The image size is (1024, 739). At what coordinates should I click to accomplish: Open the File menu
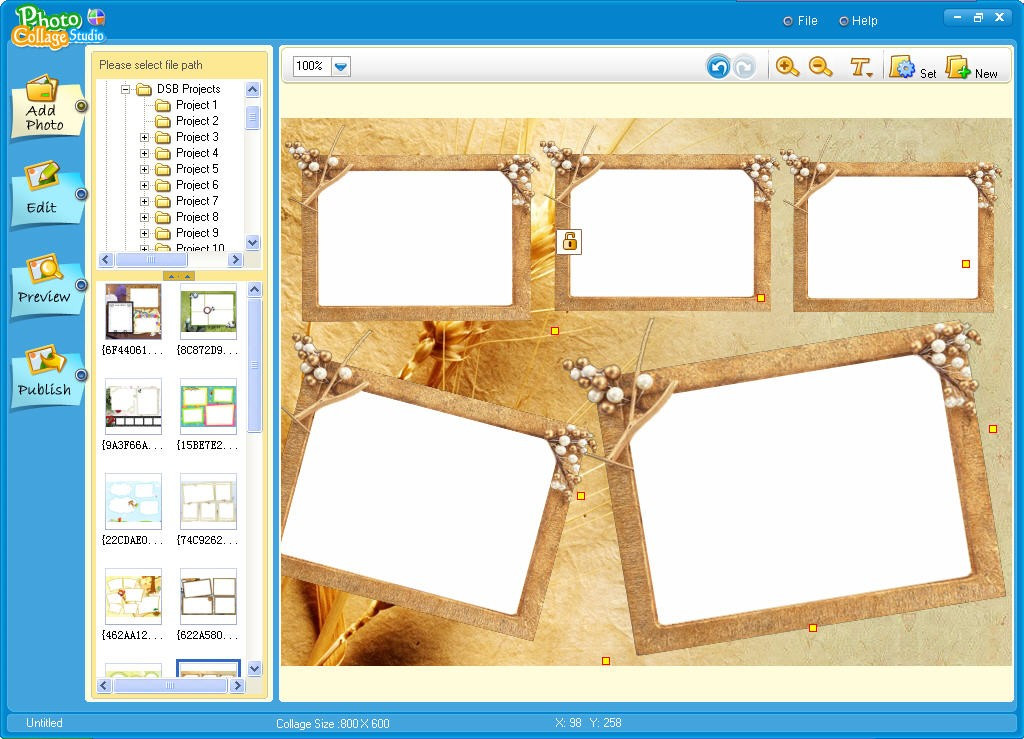tap(801, 21)
